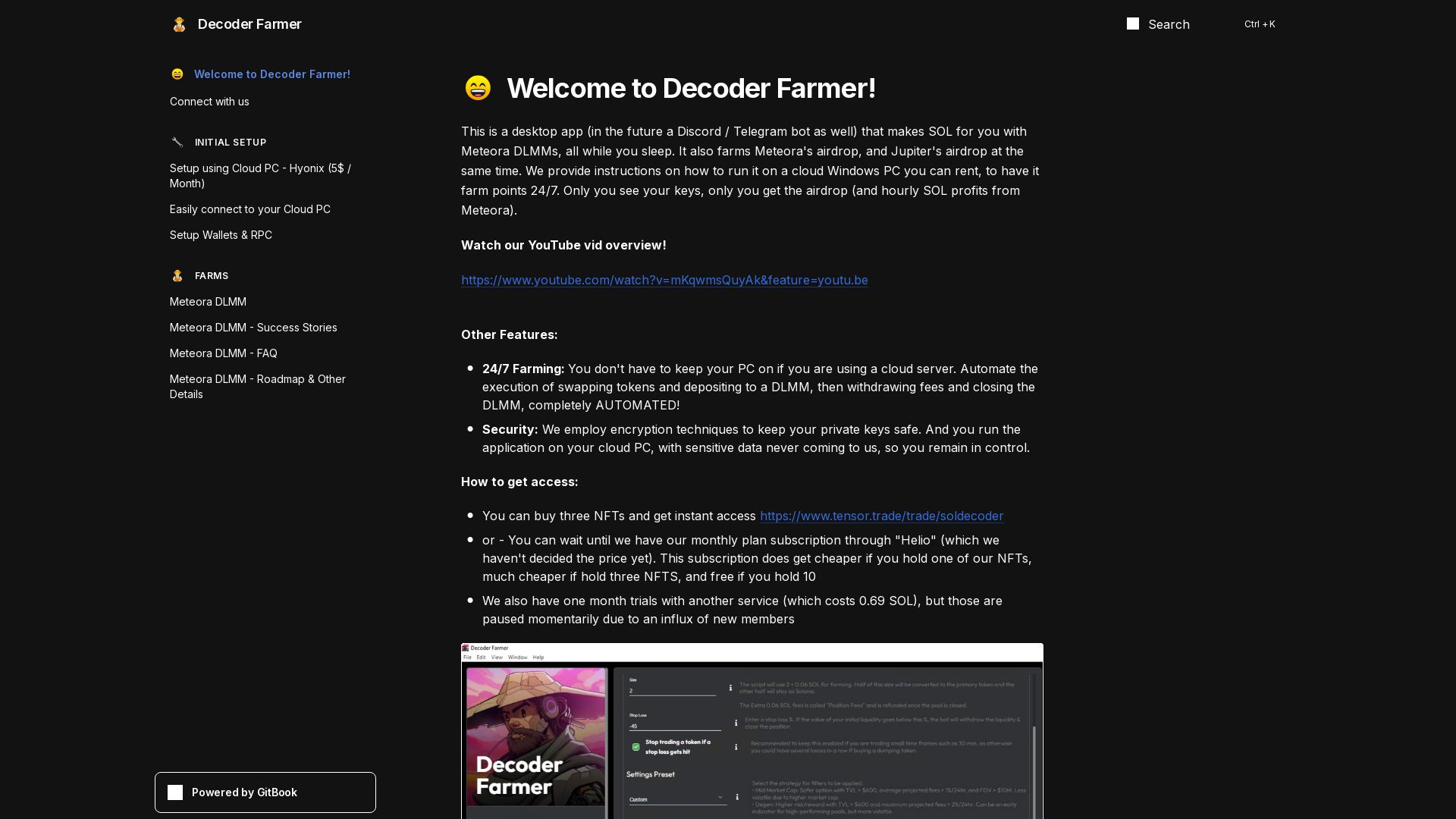Open the YouTube overview video link

coord(664,280)
